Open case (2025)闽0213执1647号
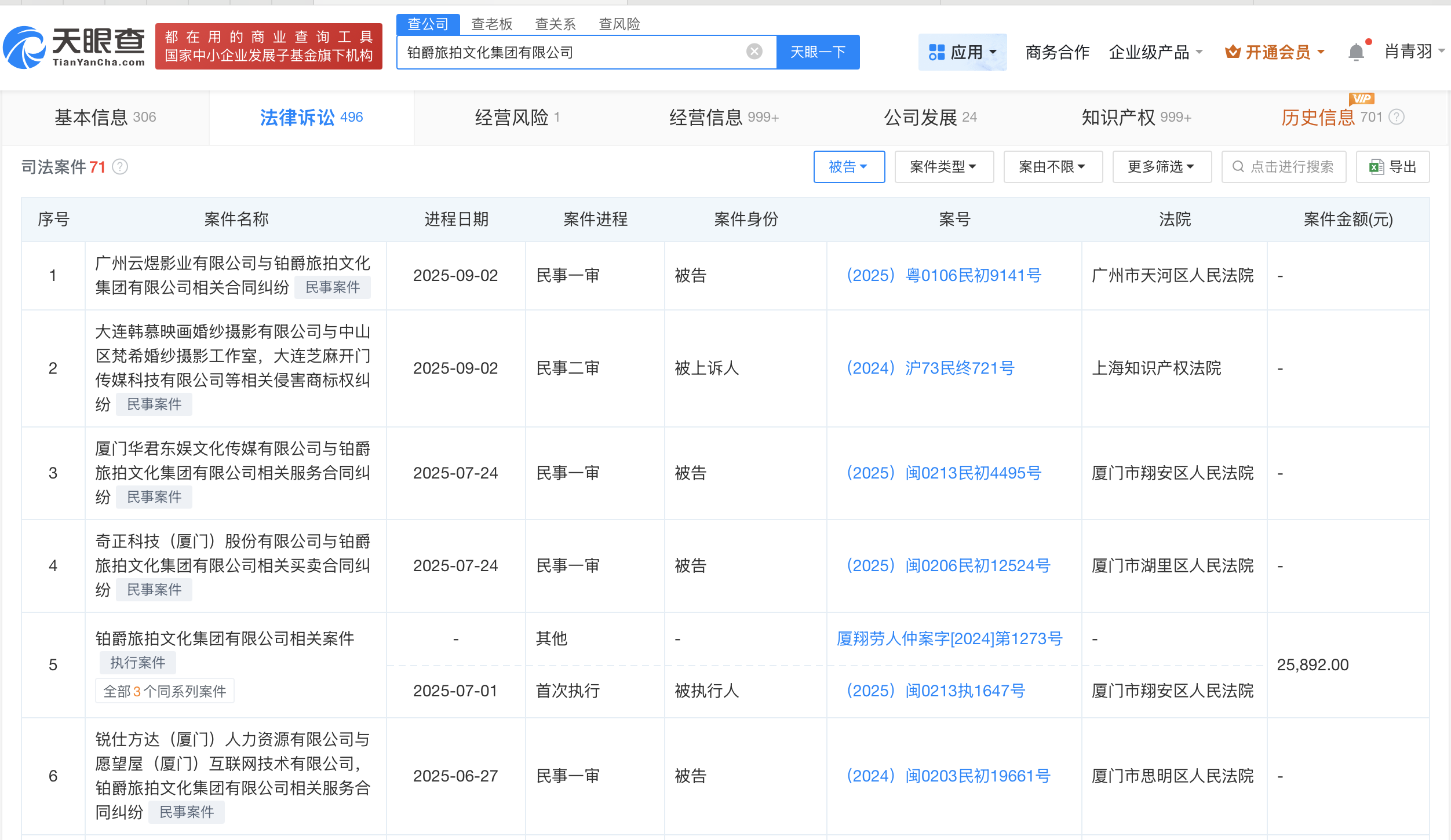The image size is (1451, 840). coord(935,691)
